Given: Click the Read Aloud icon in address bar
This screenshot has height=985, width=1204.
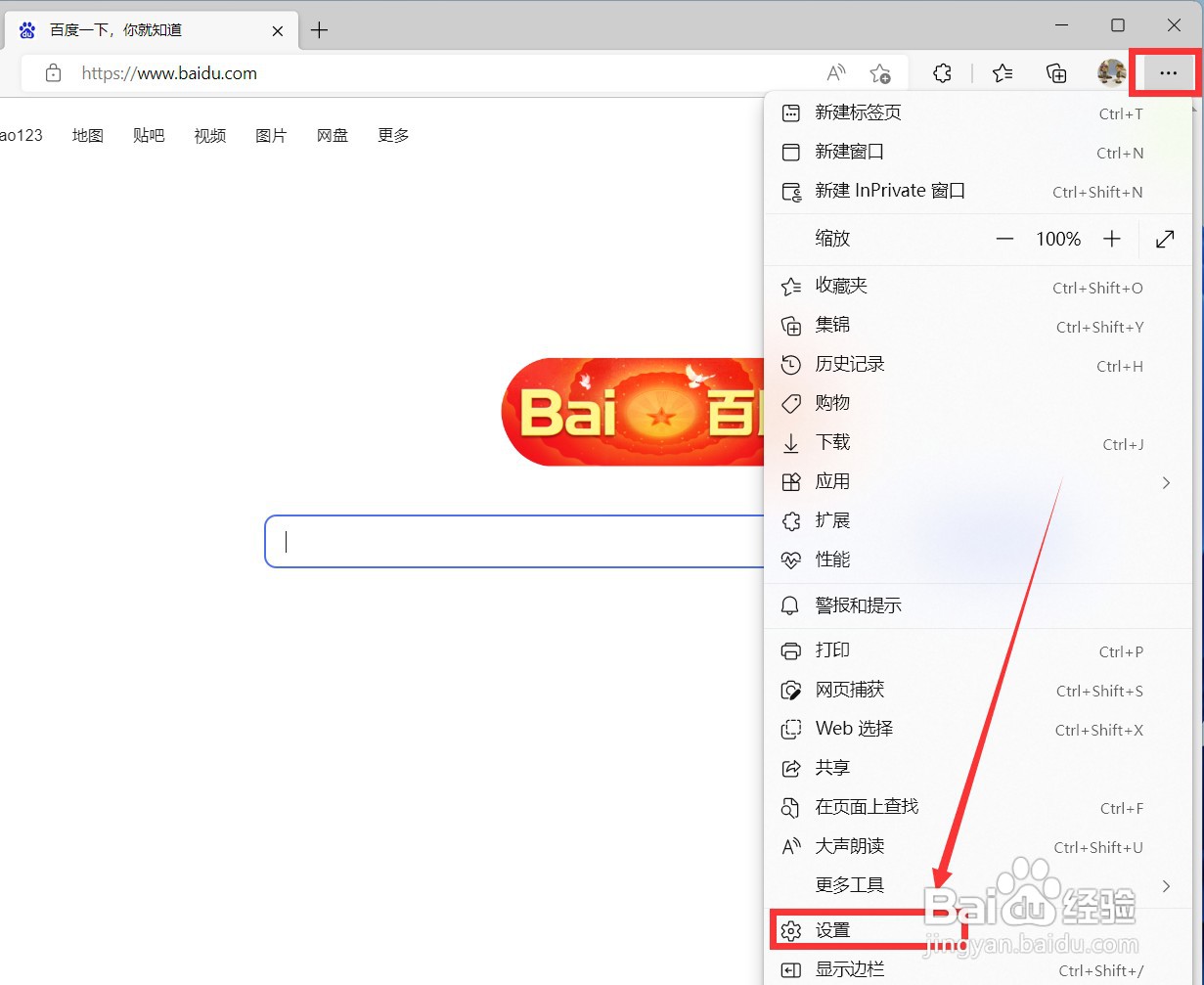Looking at the screenshot, I should pos(835,72).
